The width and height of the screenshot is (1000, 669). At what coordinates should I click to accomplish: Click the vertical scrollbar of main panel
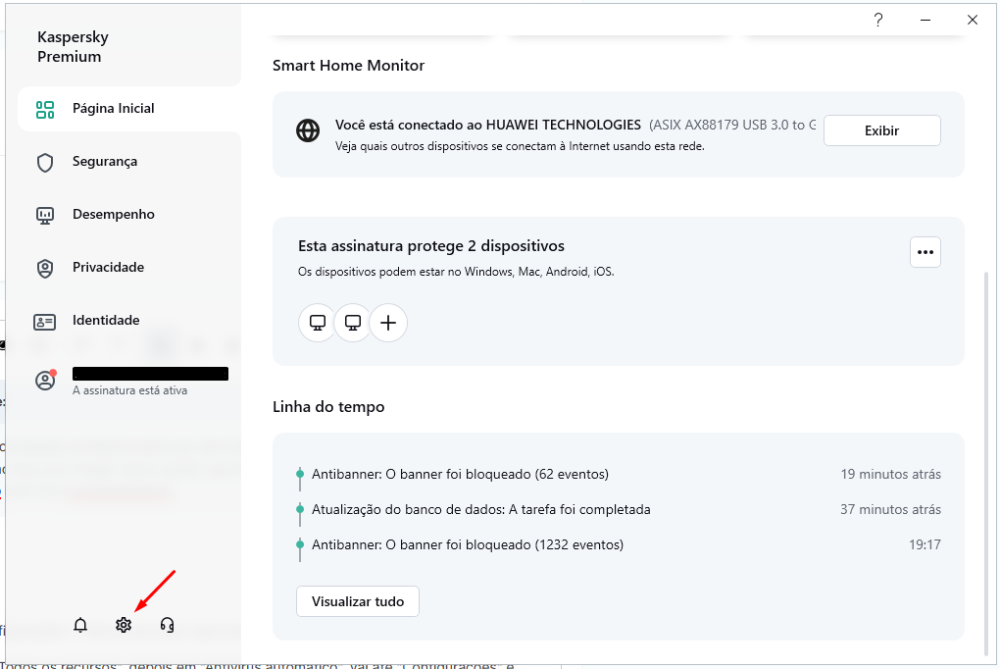986,465
